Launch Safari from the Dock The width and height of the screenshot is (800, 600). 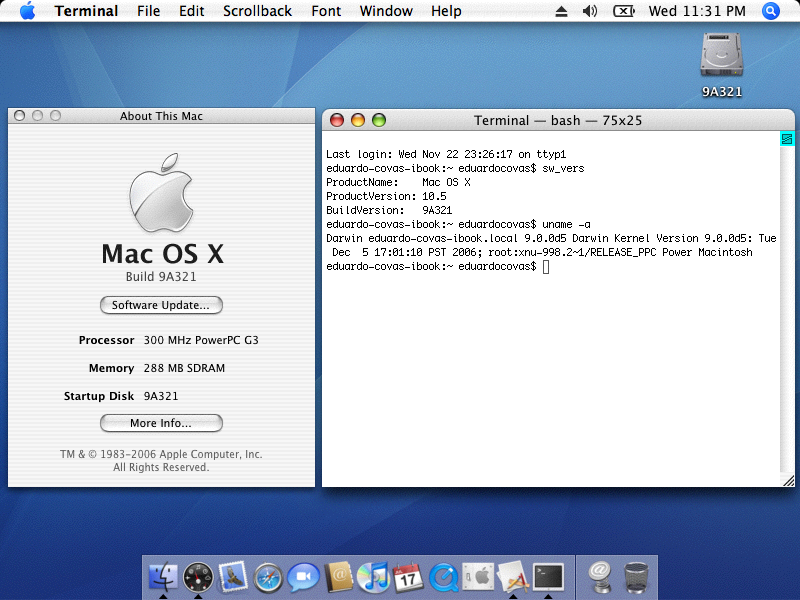click(x=268, y=576)
